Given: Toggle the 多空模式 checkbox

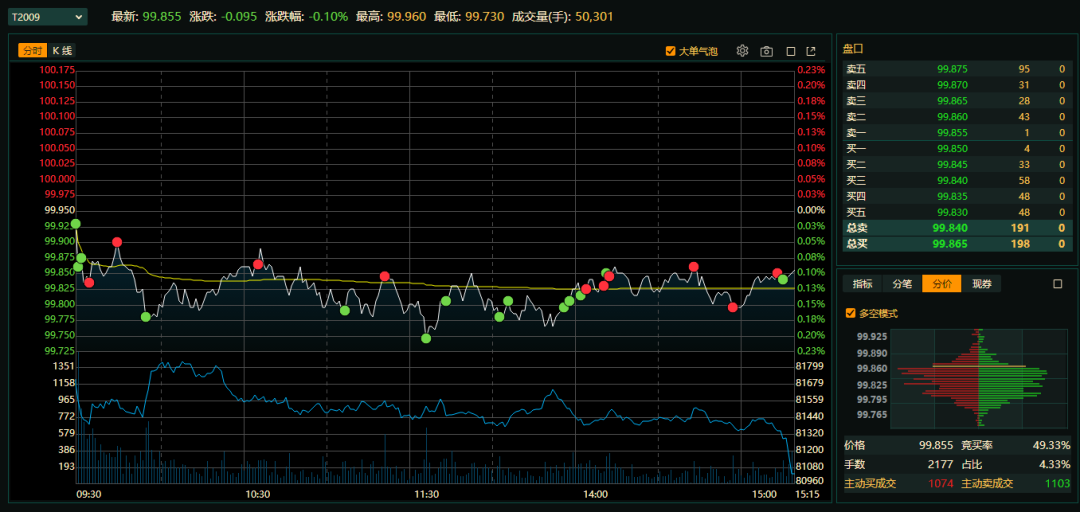Looking at the screenshot, I should coord(851,313).
